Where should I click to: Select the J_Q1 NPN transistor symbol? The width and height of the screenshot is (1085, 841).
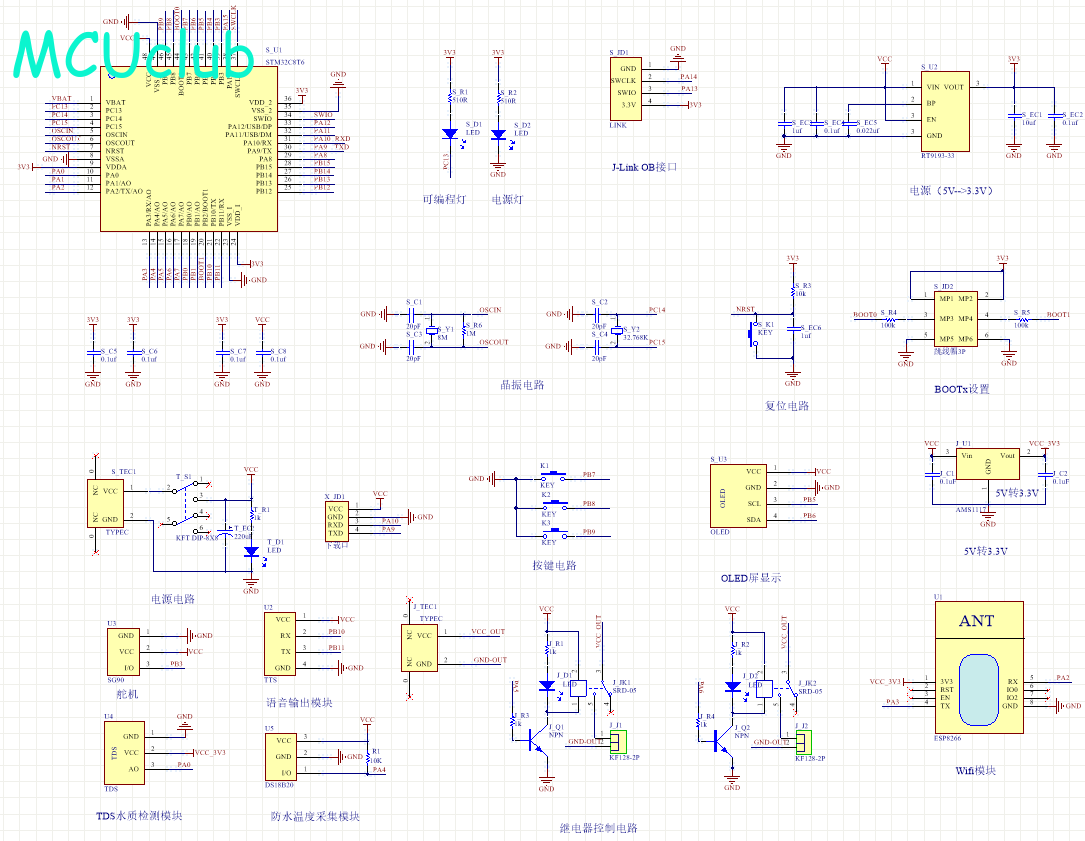coord(538,741)
